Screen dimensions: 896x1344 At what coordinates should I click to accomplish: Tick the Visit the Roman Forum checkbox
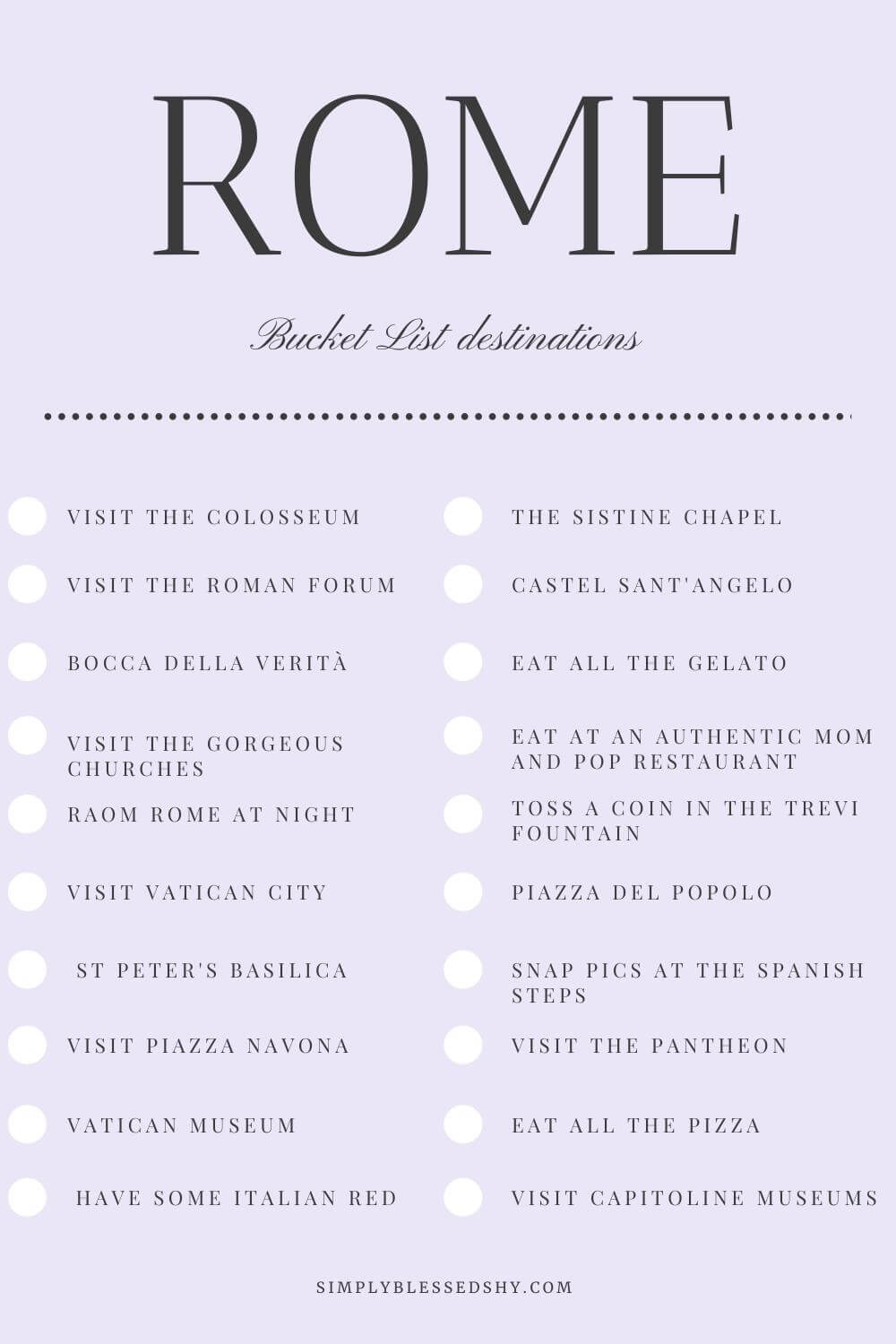pyautogui.click(x=27, y=584)
